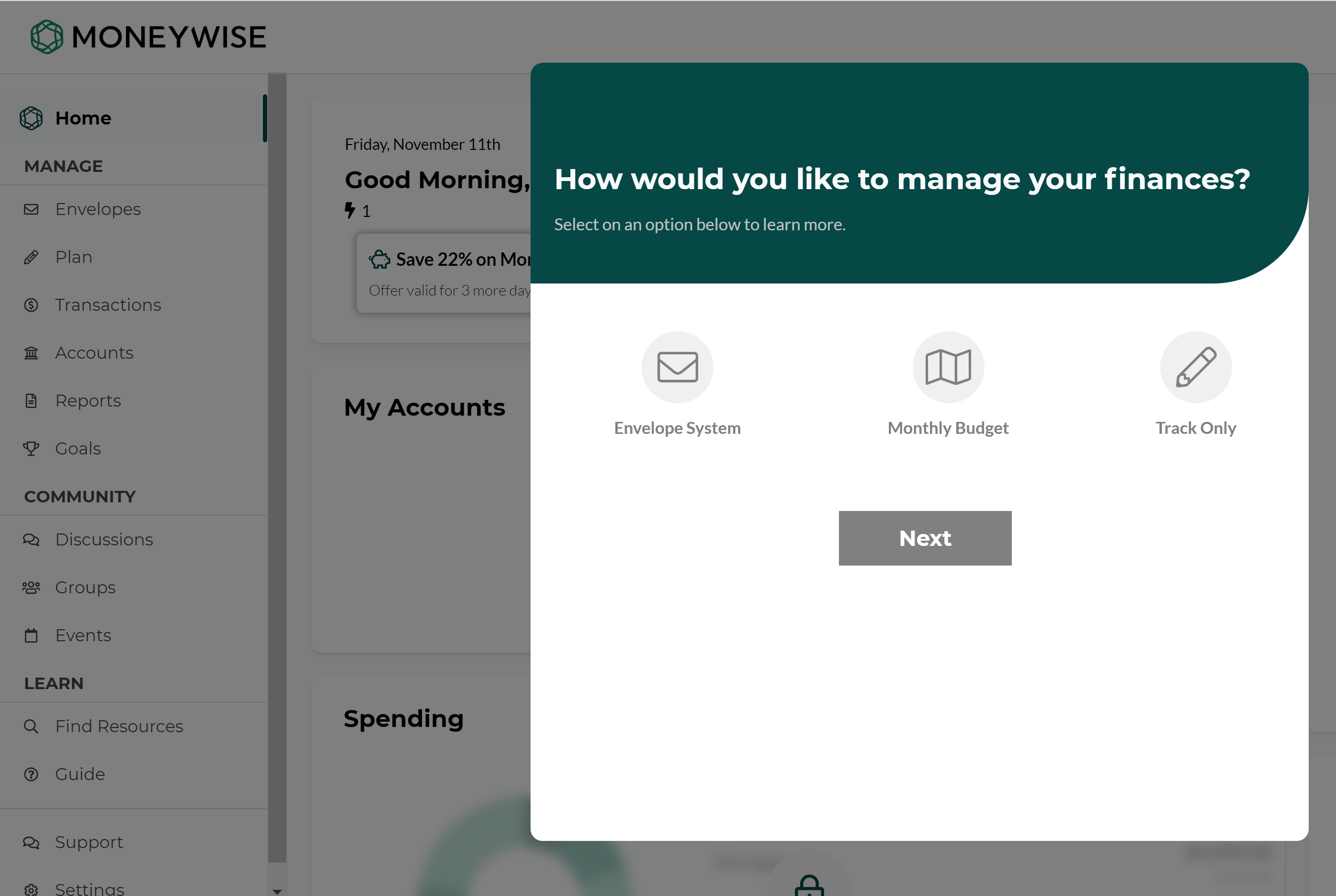Click the Events calendar icon in sidebar
The height and width of the screenshot is (896, 1336).
tap(31, 635)
